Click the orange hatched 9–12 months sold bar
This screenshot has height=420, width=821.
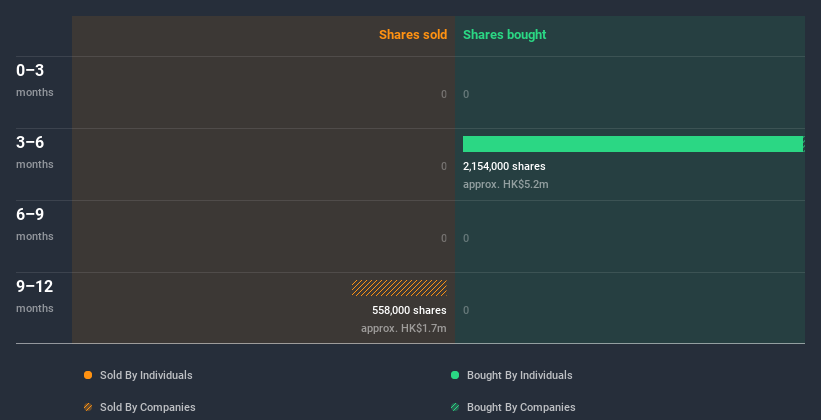pyautogui.click(x=399, y=288)
